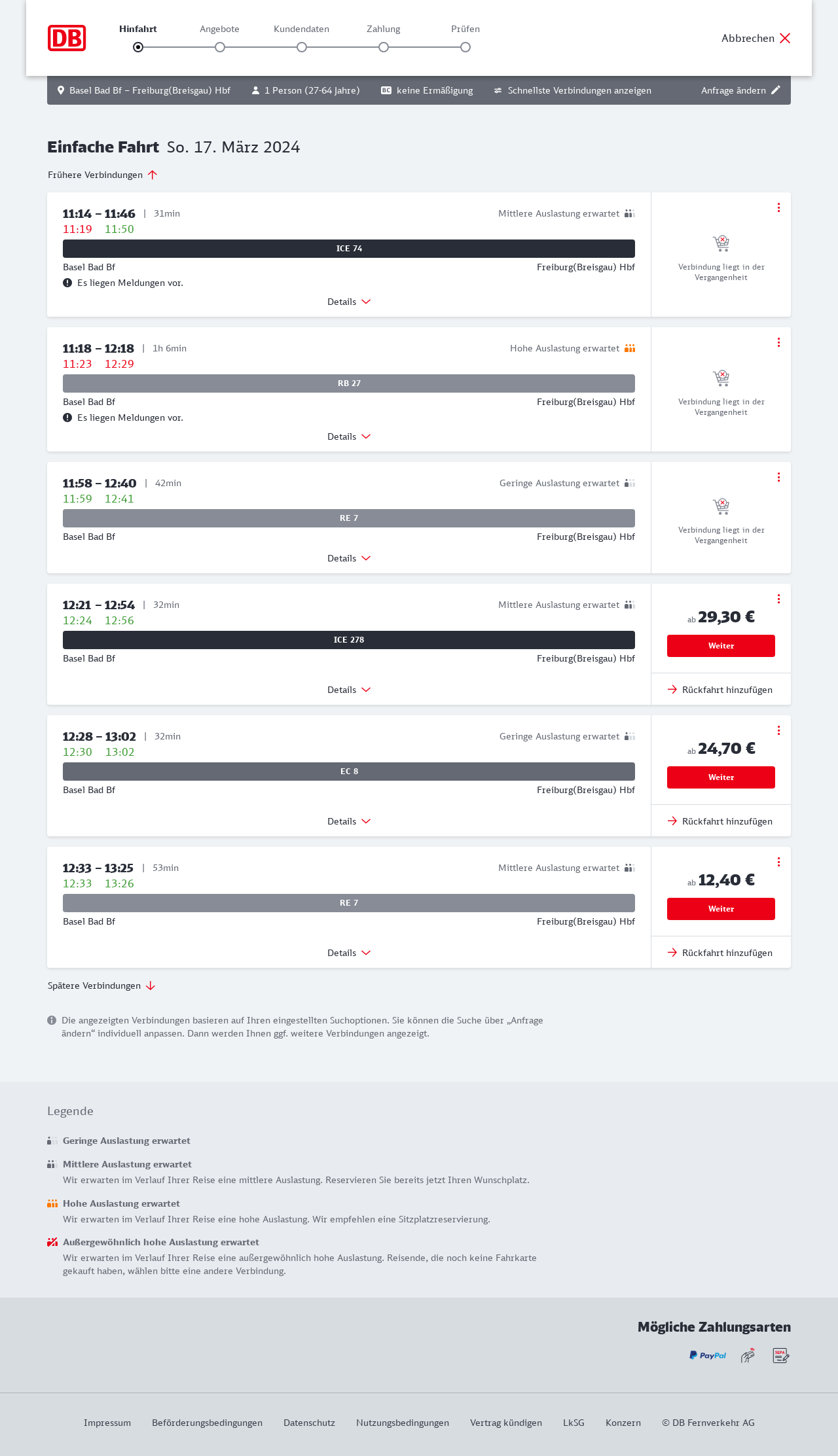Expand Details for ICE 74 connection

click(x=349, y=302)
